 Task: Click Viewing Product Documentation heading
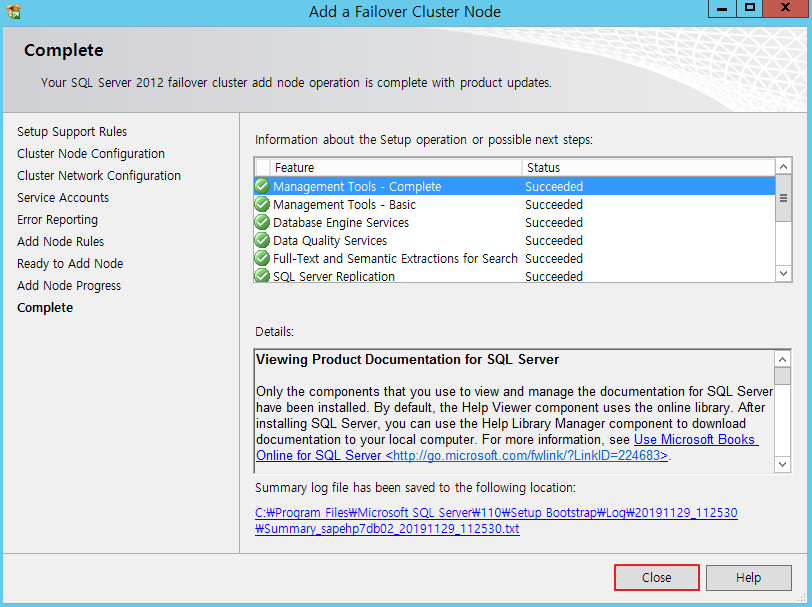[408, 359]
